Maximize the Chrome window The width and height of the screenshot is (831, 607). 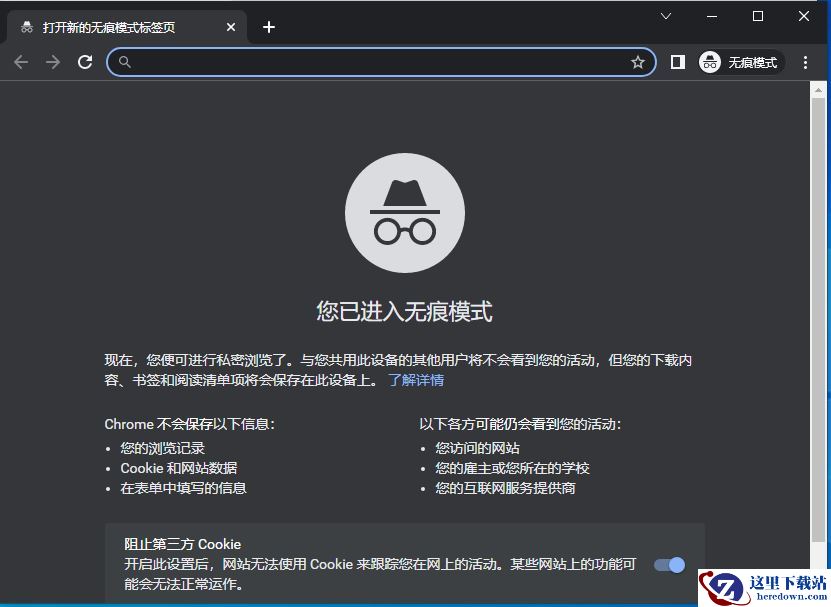758,16
